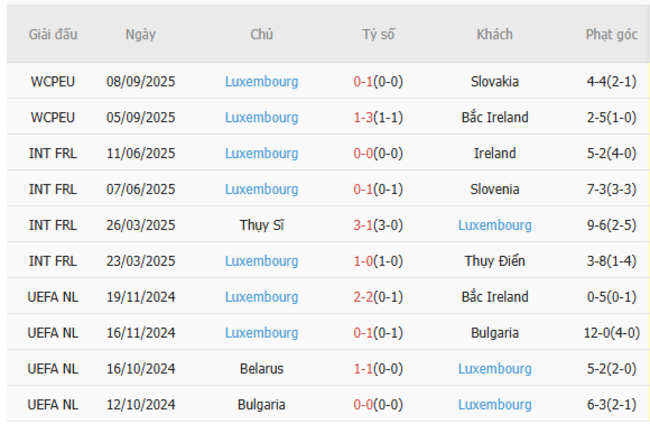Open the Luxembourg link in the 16/11/2024 row
This screenshot has height=433, width=650.
(x=261, y=332)
